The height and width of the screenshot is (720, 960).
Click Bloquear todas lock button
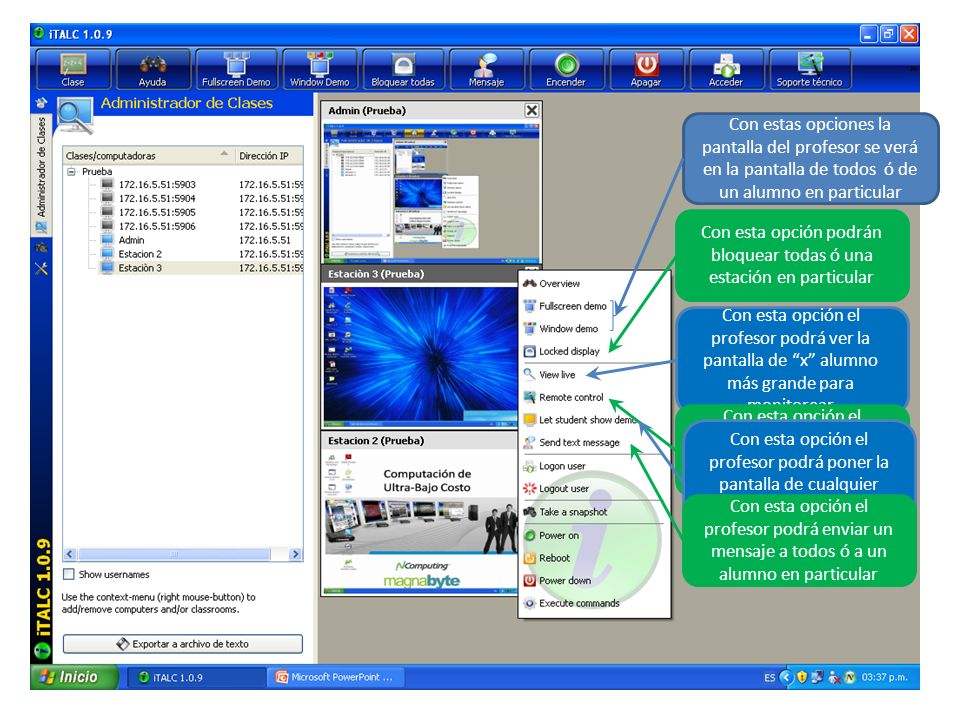click(x=403, y=70)
